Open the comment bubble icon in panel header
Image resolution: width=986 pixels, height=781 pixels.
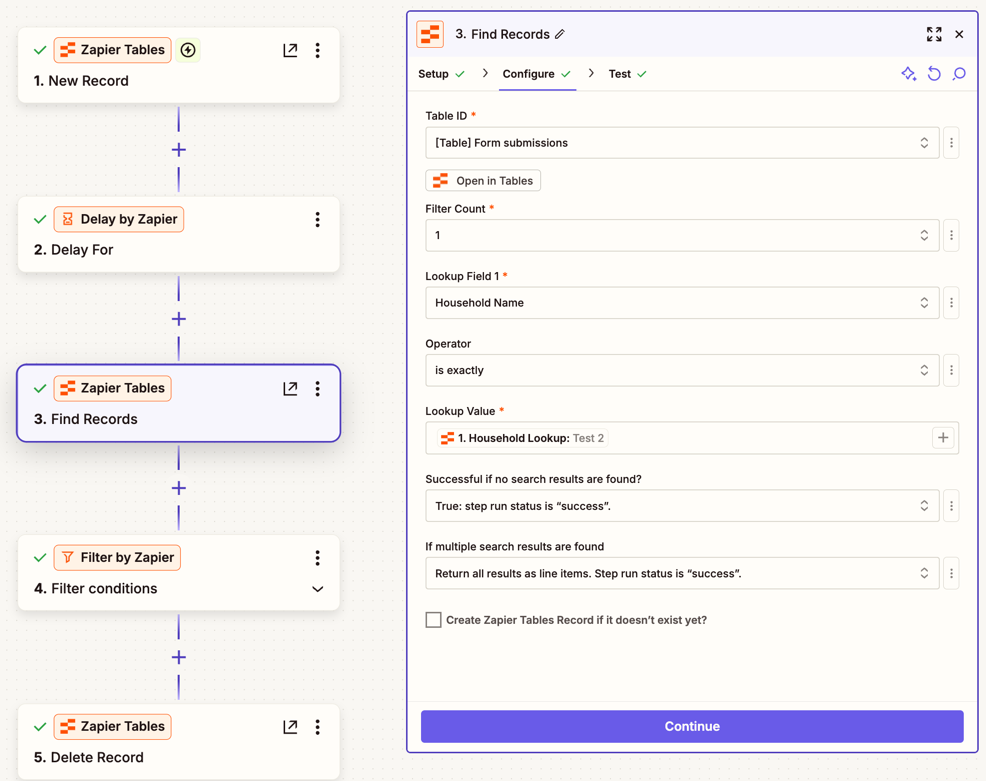click(959, 74)
